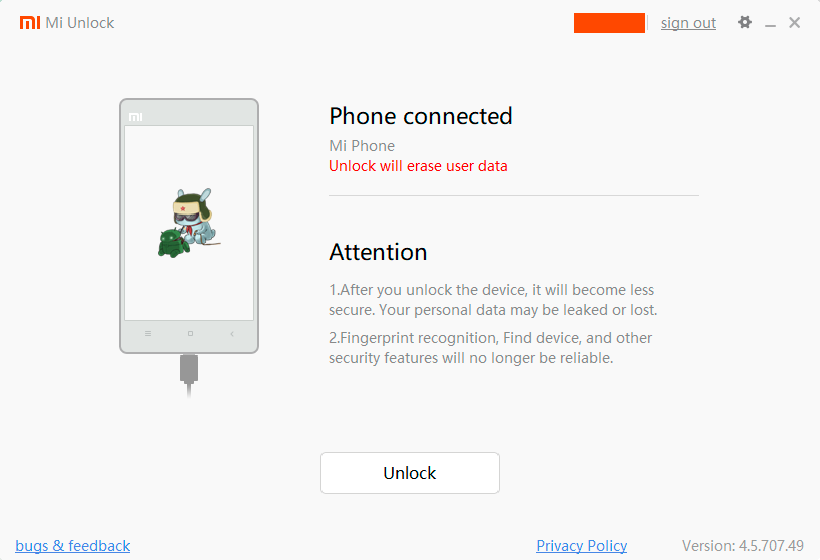Screen dimensions: 820x560
Task: Tap the menu key on phone illustration
Action: tap(148, 334)
